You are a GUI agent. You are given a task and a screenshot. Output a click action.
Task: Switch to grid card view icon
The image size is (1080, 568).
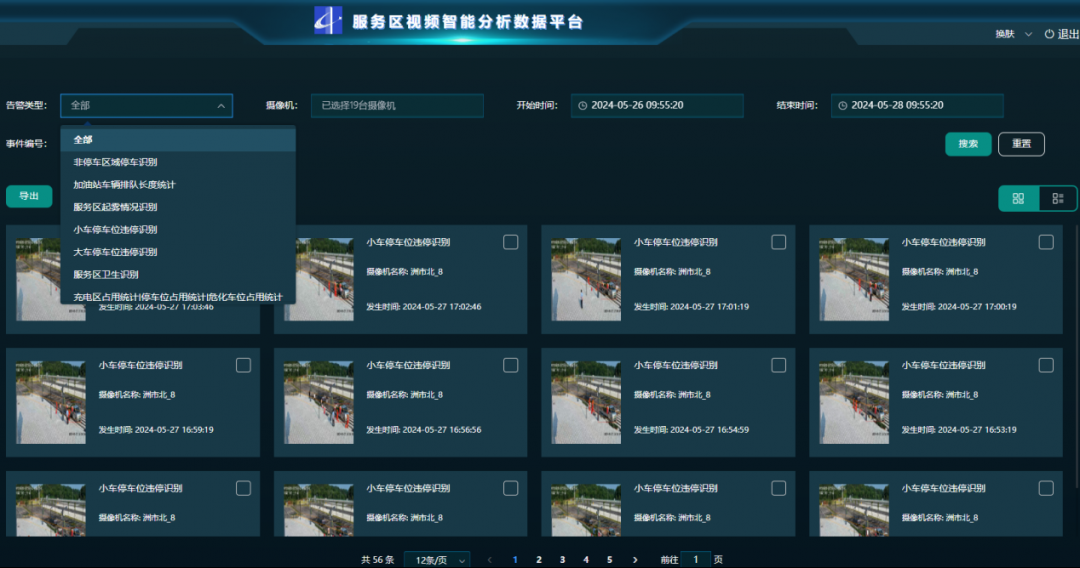(1018, 198)
